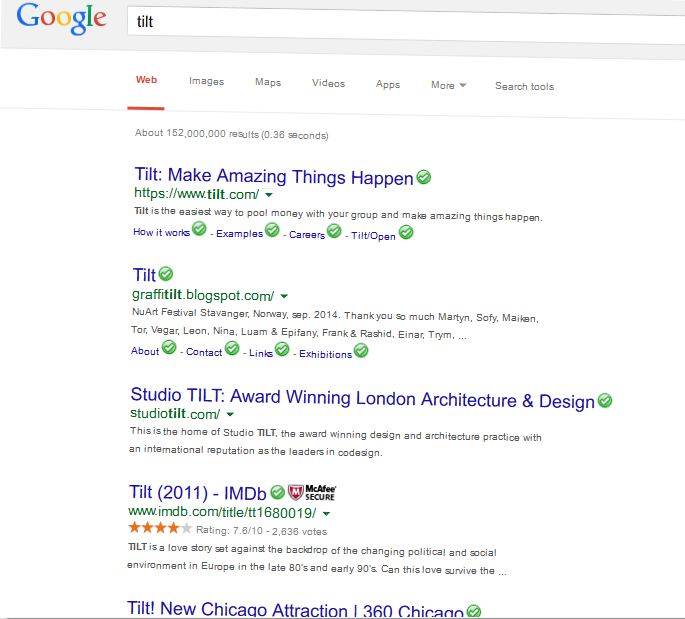Screen dimensions: 685x619
Task: Click the McAfee Secure badge
Action: [312, 493]
